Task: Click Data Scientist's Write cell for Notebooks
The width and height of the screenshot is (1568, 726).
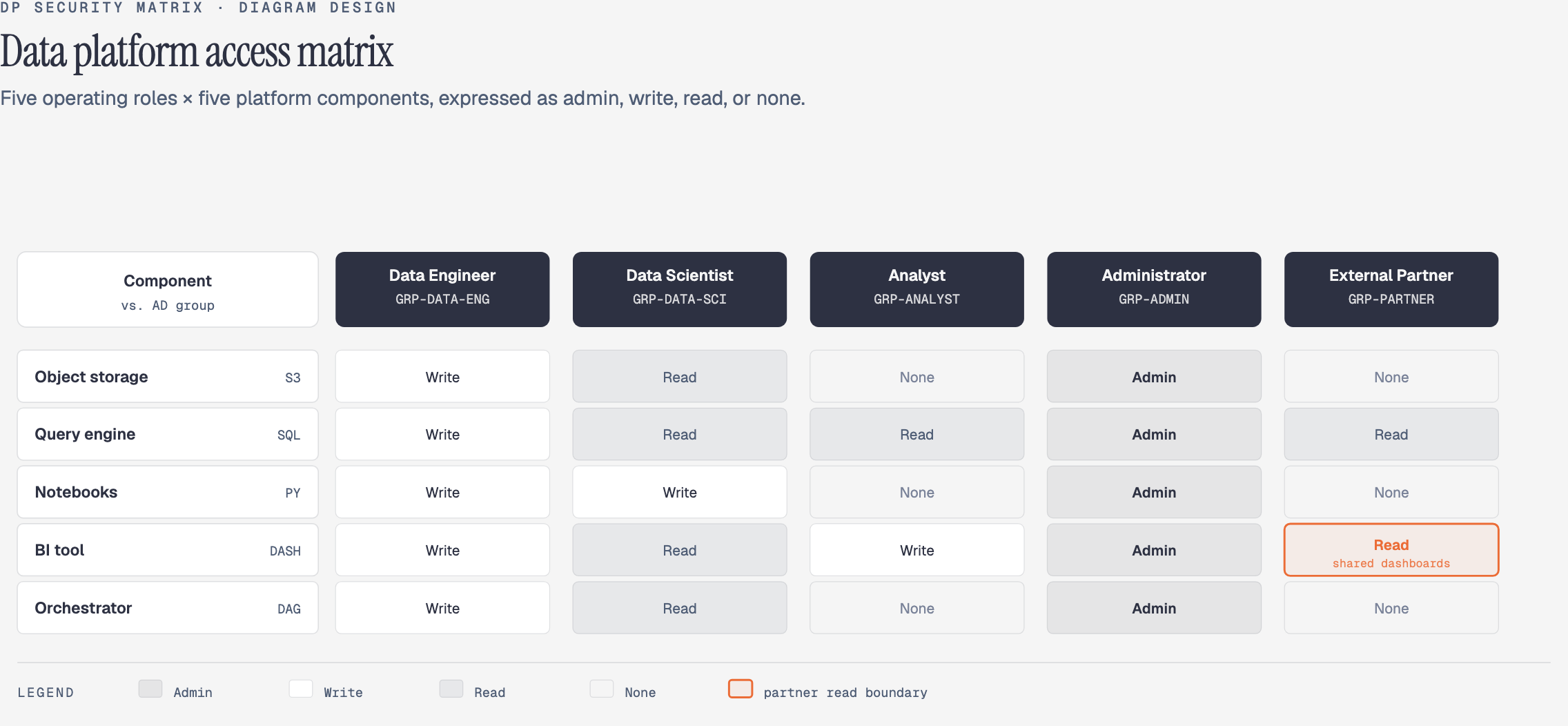Action: point(680,492)
